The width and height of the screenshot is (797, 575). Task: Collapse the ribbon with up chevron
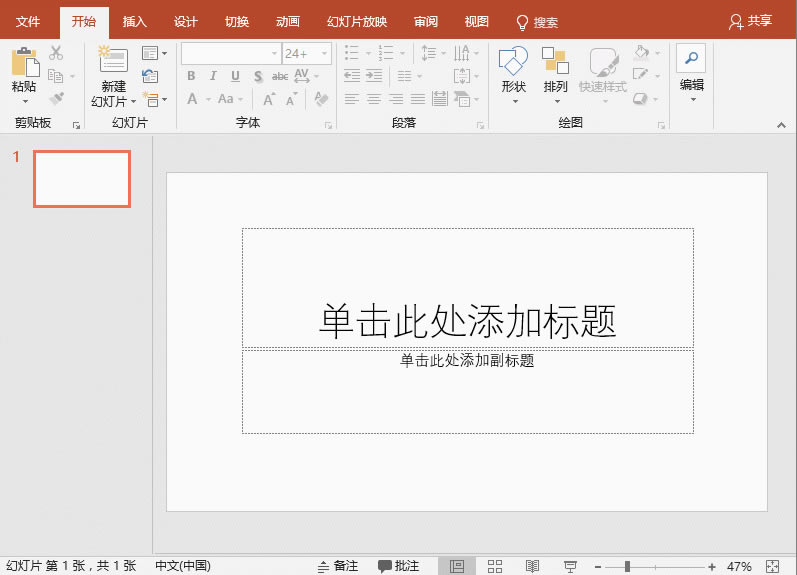781,125
